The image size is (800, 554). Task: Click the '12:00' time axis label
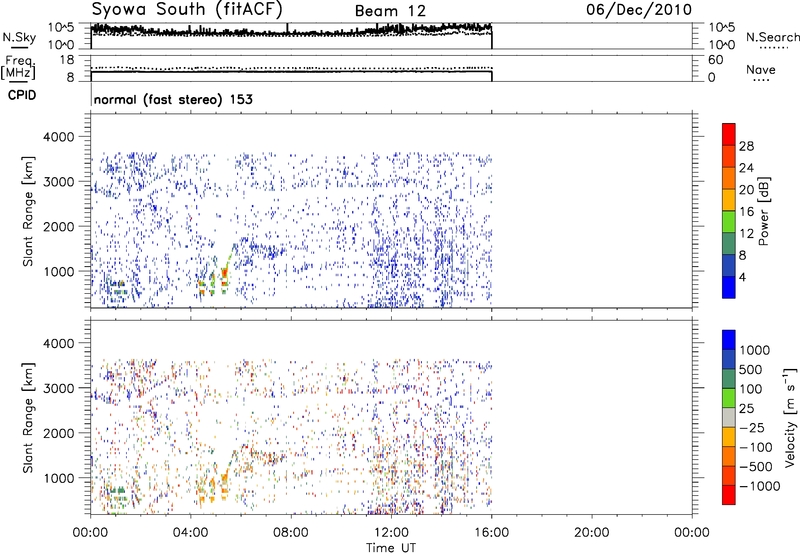391,533
